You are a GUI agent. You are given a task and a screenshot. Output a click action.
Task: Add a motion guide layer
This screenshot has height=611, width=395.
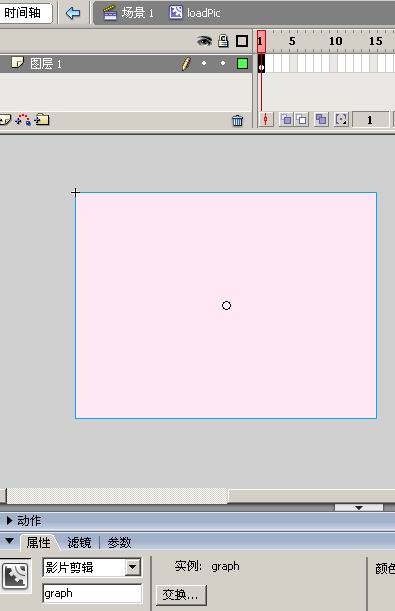click(23, 120)
